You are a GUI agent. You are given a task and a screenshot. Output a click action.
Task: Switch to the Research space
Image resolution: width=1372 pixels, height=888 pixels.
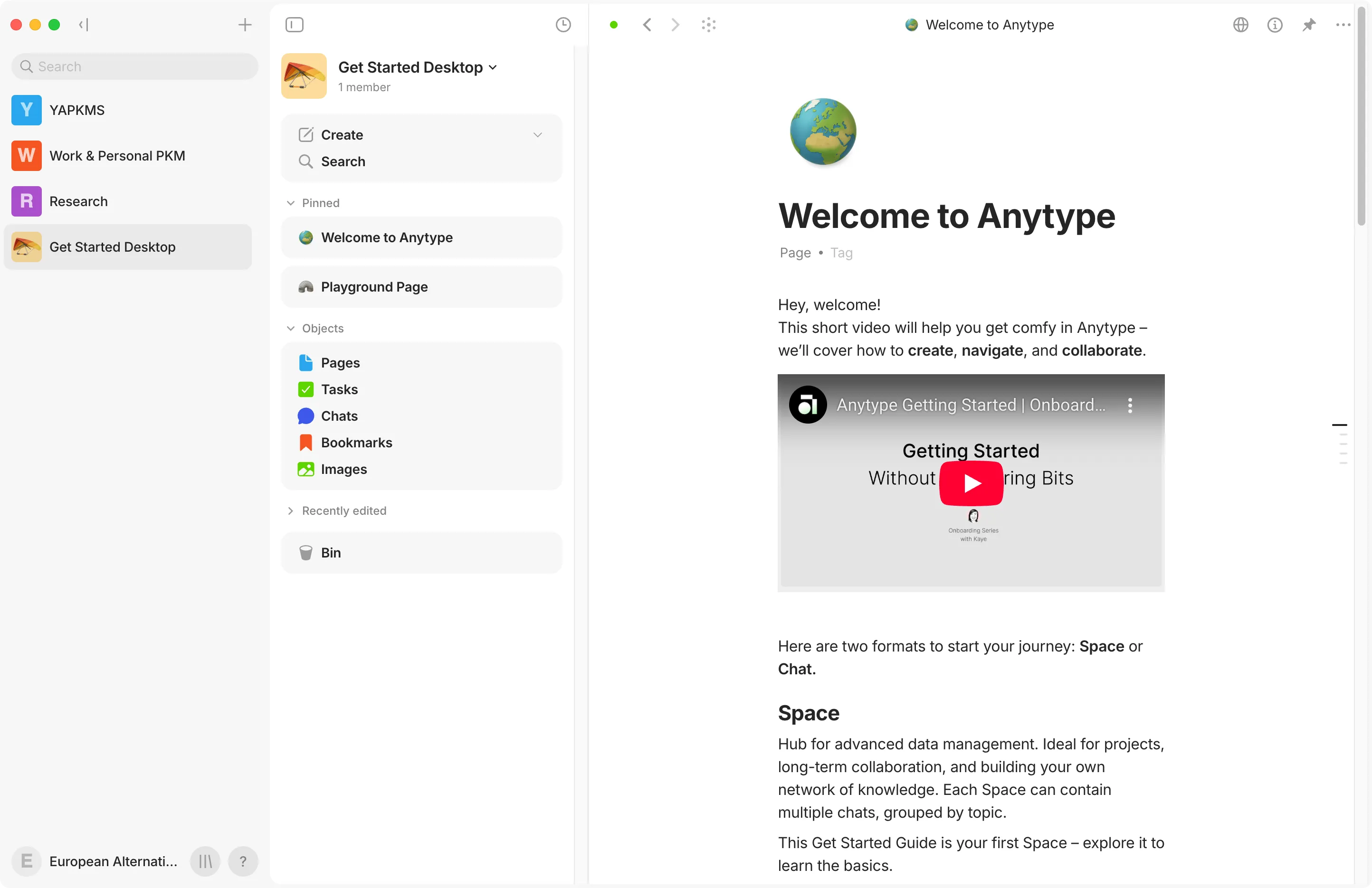(x=78, y=201)
